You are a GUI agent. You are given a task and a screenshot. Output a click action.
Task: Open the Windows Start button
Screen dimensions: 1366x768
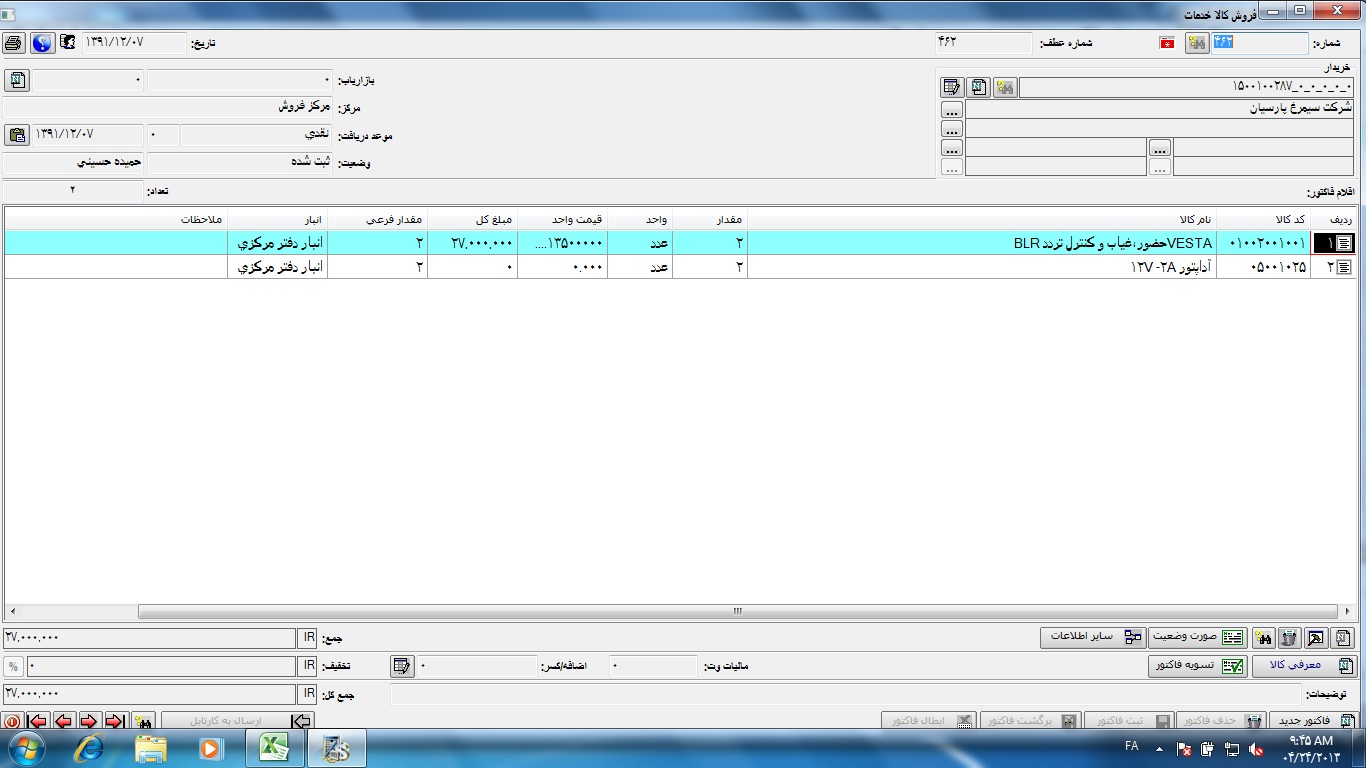click(27, 748)
